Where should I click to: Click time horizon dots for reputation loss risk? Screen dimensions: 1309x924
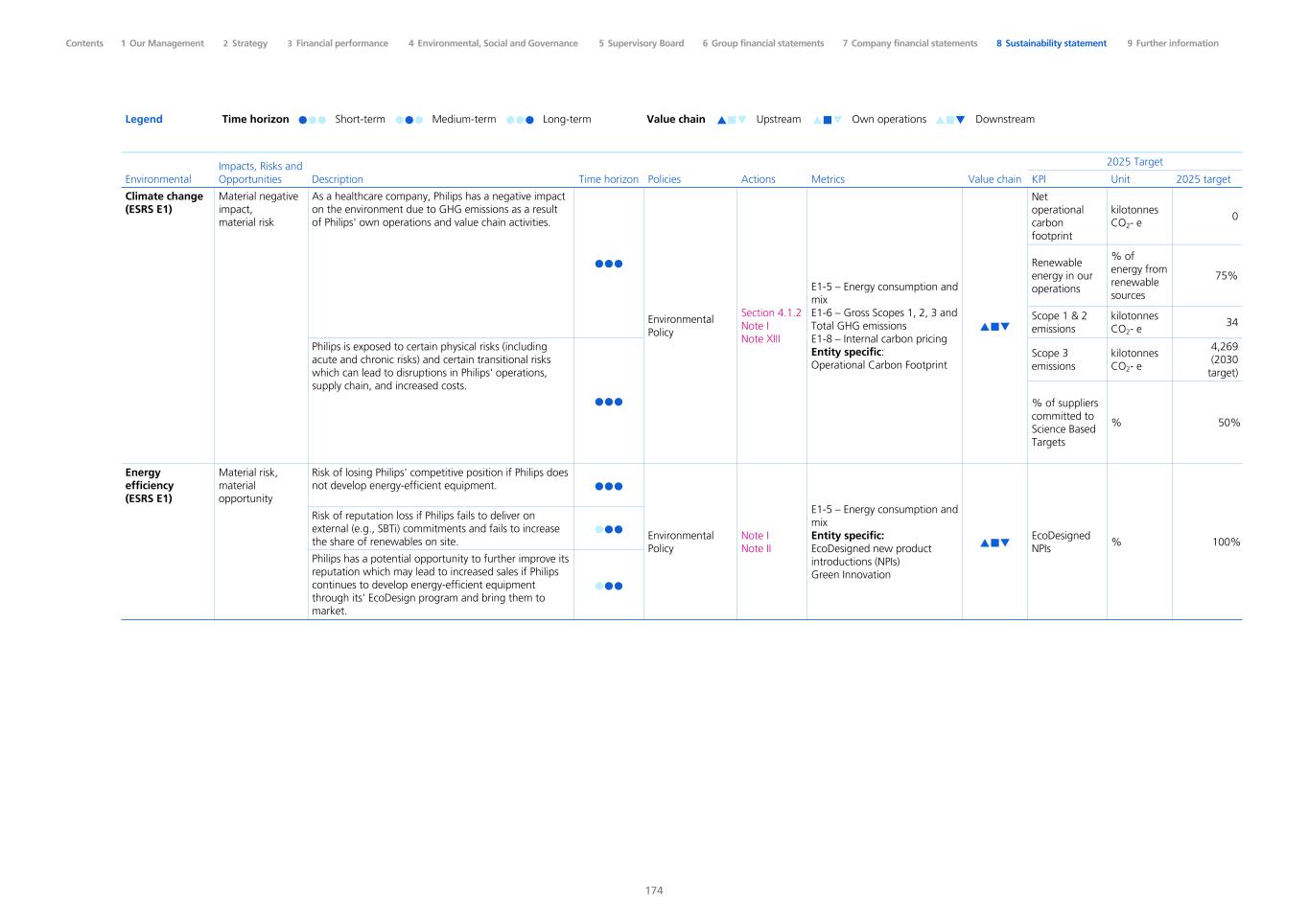click(x=609, y=529)
